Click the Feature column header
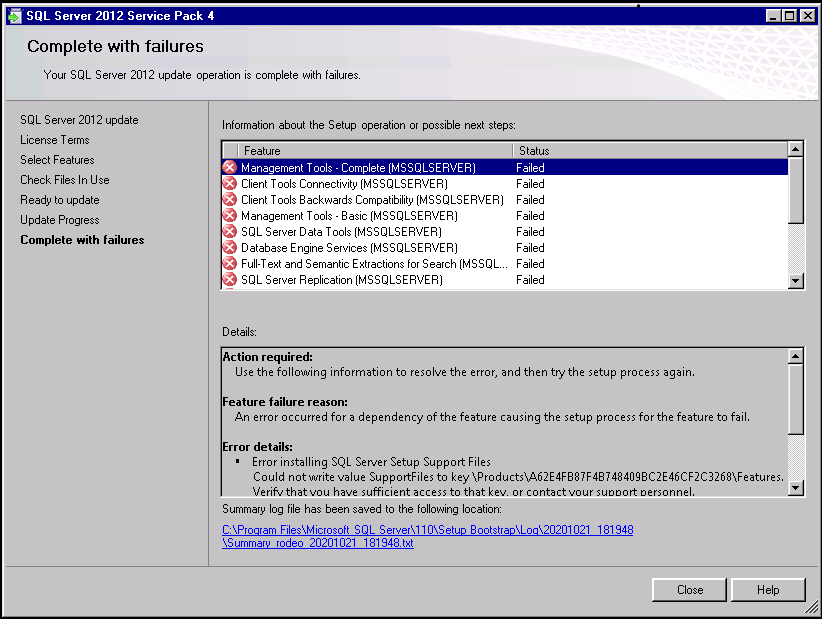This screenshot has height=619, width=822. click(x=375, y=151)
